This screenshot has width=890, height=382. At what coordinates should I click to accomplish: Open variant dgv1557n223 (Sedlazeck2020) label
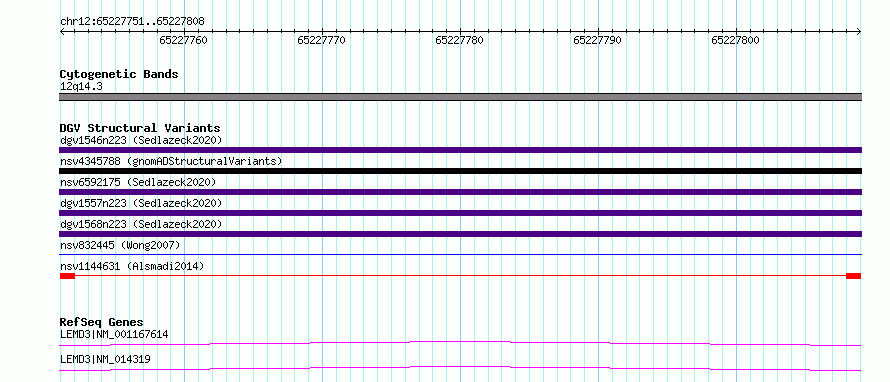coord(141,203)
